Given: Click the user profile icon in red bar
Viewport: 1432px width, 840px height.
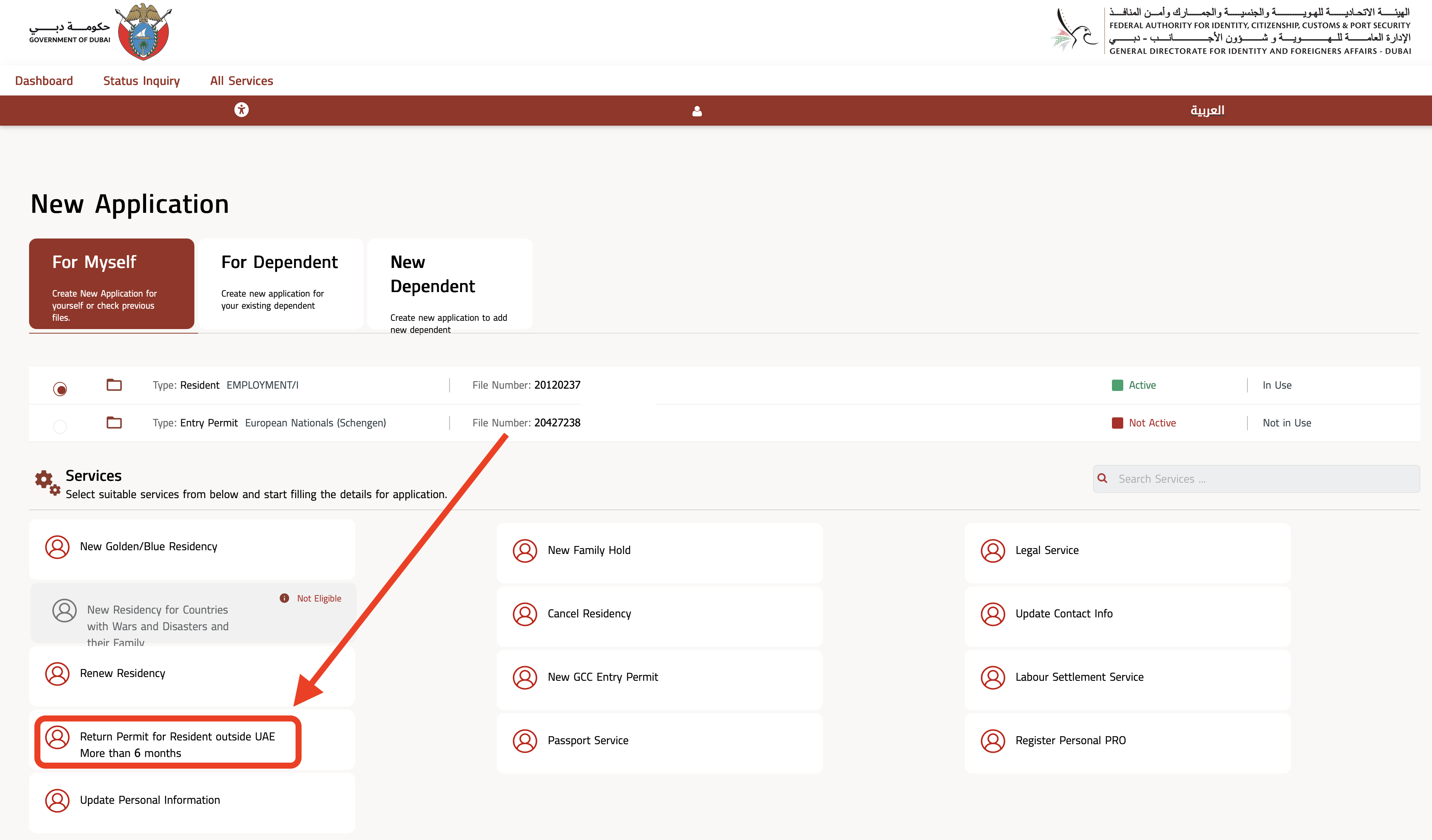Looking at the screenshot, I should pos(697,111).
